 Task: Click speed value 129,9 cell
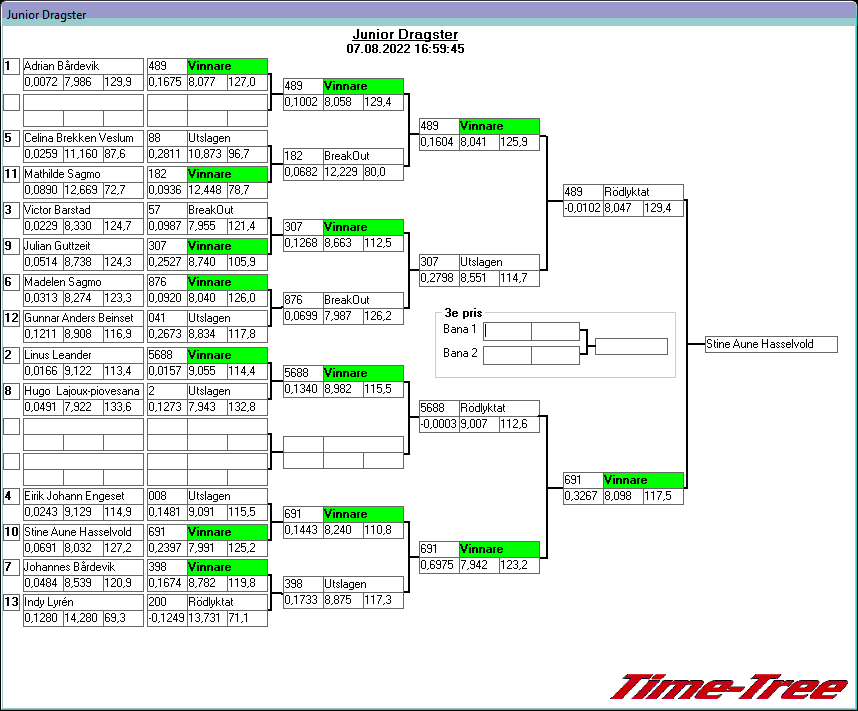coord(123,82)
